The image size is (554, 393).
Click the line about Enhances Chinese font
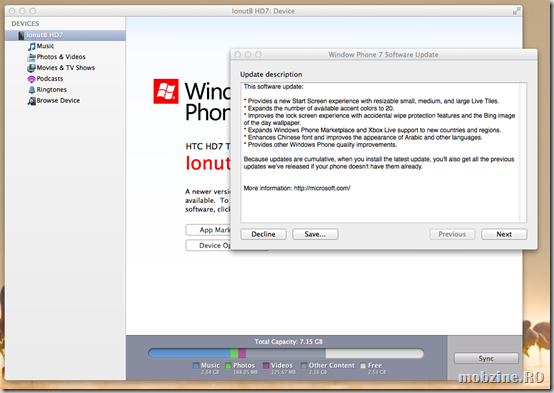pos(363,137)
